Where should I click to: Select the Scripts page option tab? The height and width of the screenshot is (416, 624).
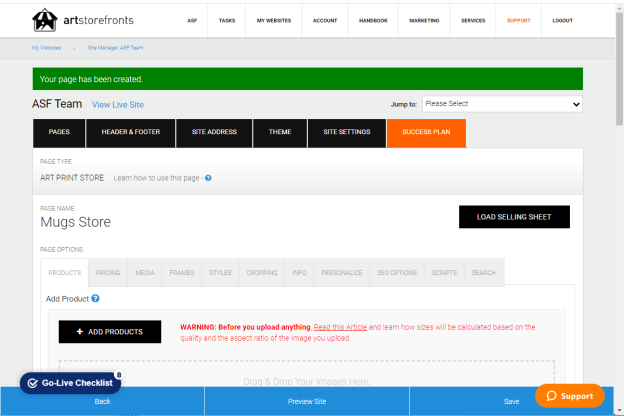[444, 273]
